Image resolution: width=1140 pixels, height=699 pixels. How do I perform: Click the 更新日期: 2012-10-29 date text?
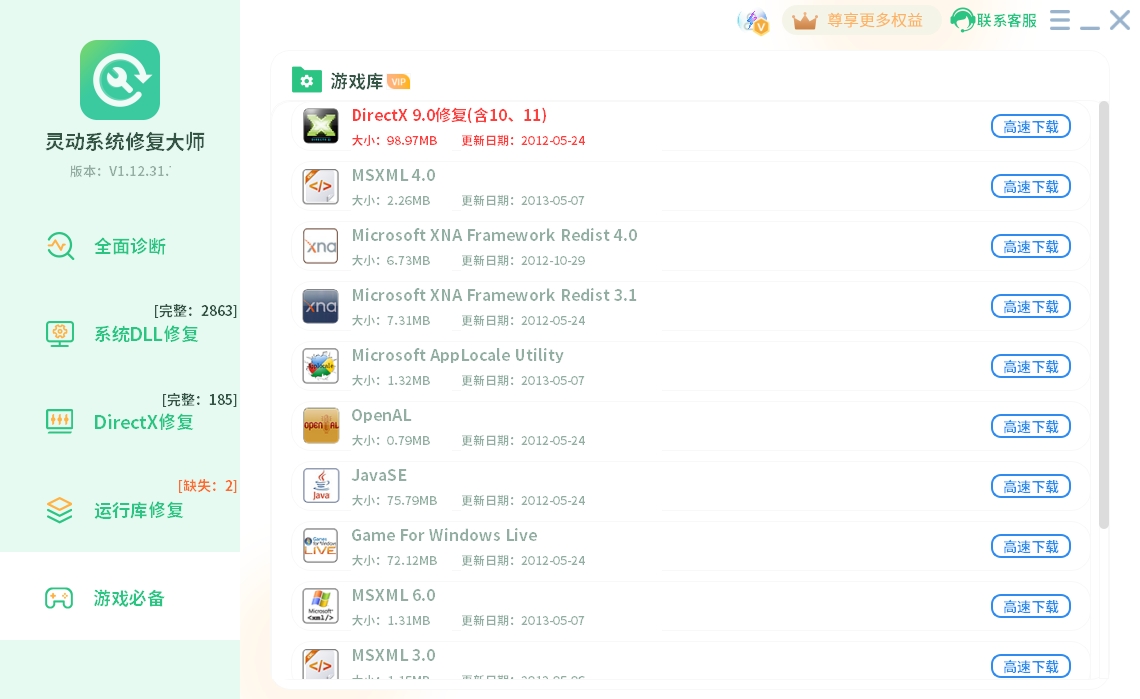(523, 260)
